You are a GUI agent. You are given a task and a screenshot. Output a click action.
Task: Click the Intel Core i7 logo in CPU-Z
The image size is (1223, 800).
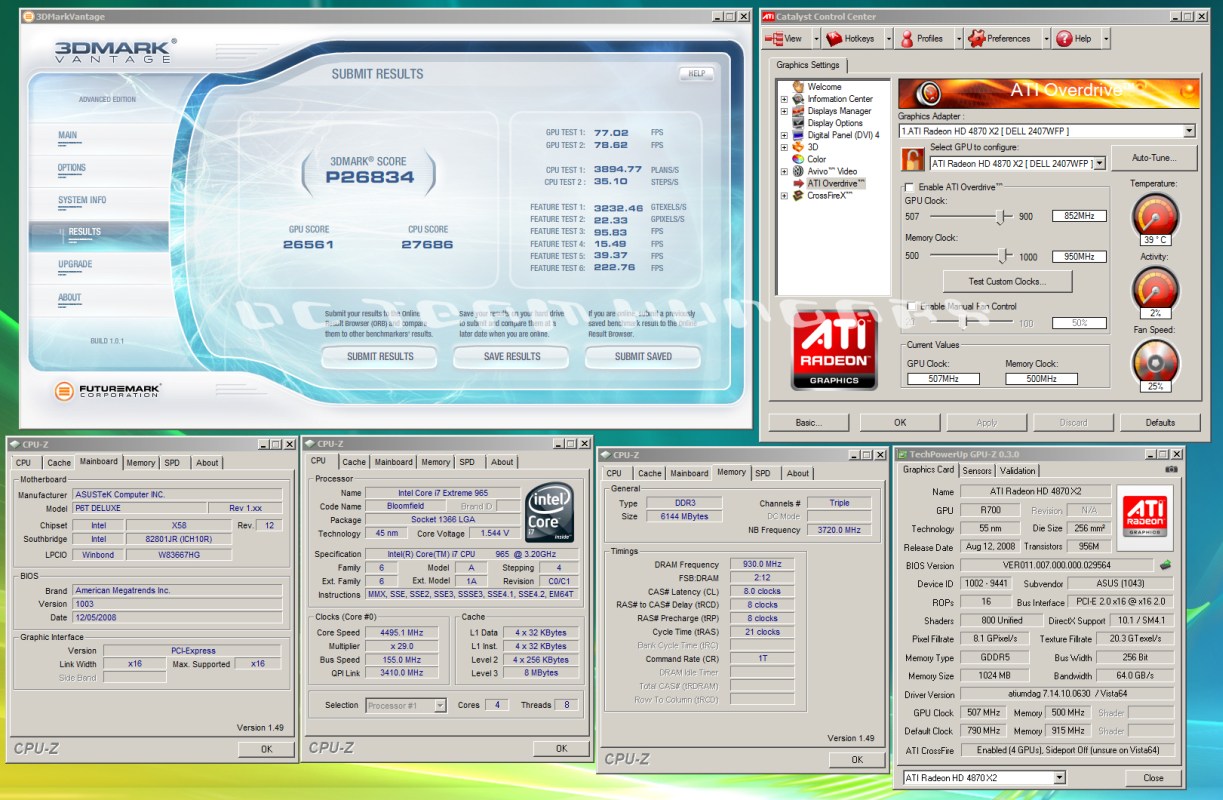click(549, 512)
